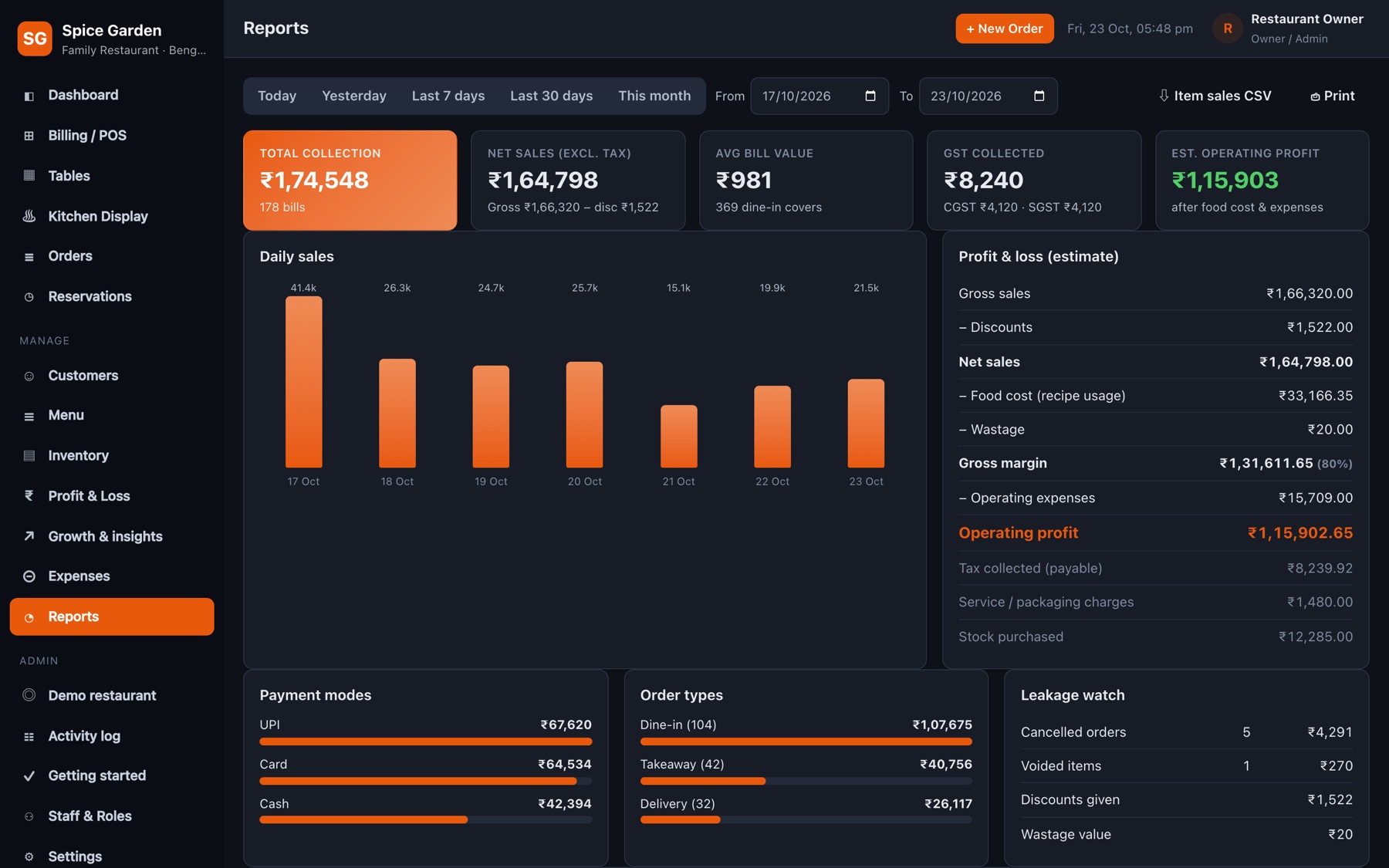Click the 17 Oct daily sales bar
The height and width of the screenshot is (868, 1389).
coord(303,382)
